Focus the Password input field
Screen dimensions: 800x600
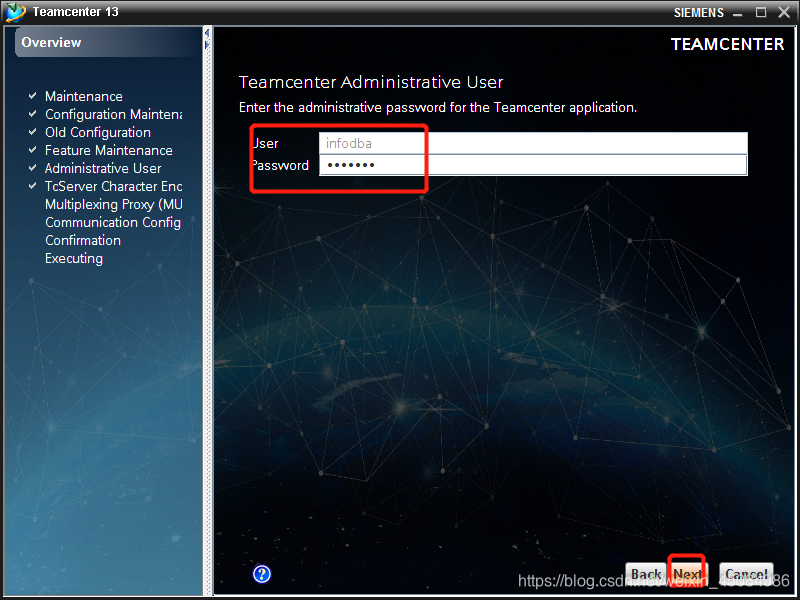[533, 165]
